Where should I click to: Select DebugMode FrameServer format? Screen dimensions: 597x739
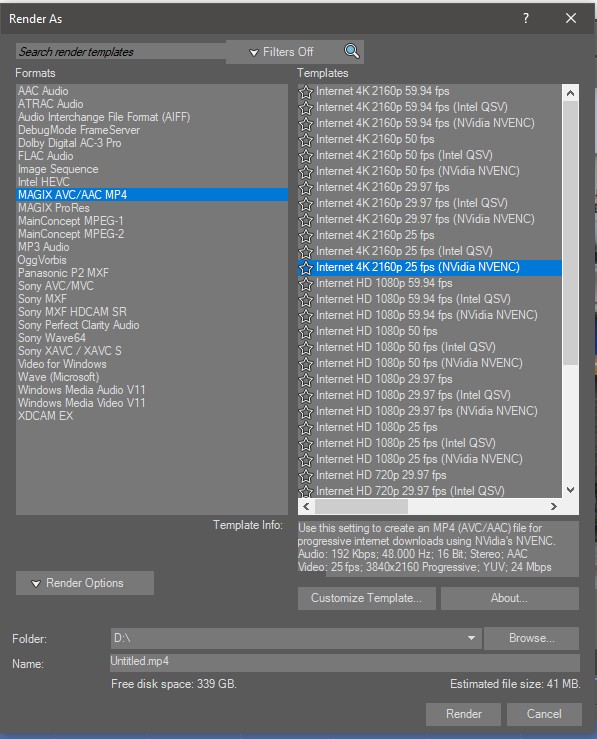pos(152,130)
